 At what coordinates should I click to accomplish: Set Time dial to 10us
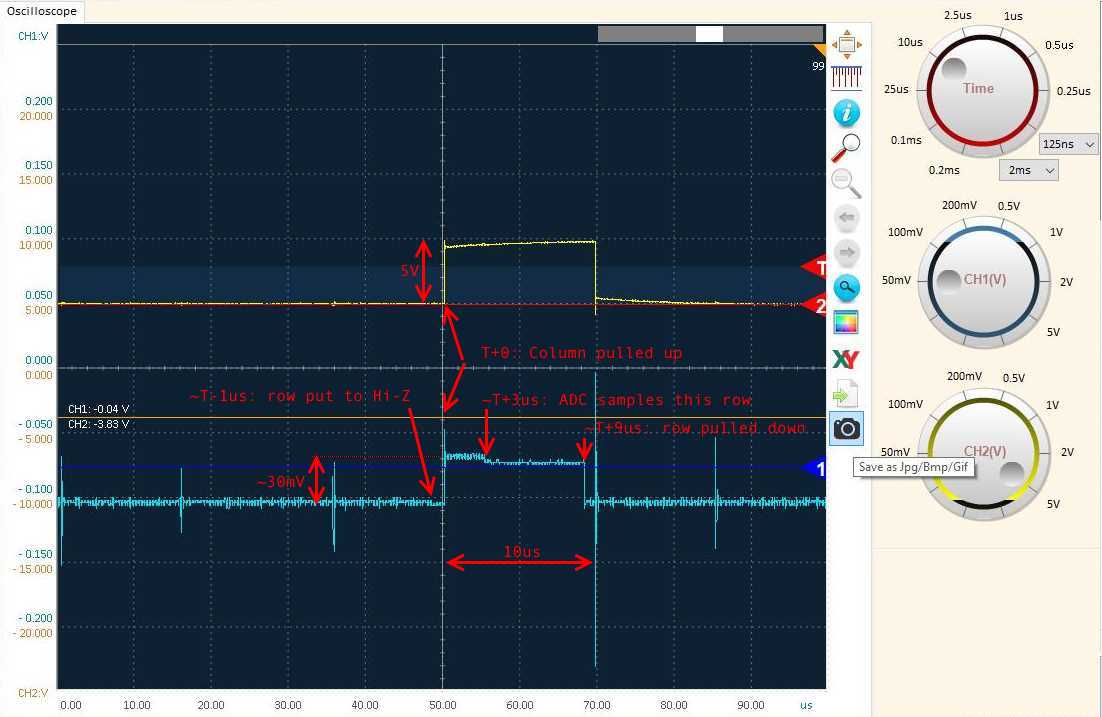(x=909, y=43)
